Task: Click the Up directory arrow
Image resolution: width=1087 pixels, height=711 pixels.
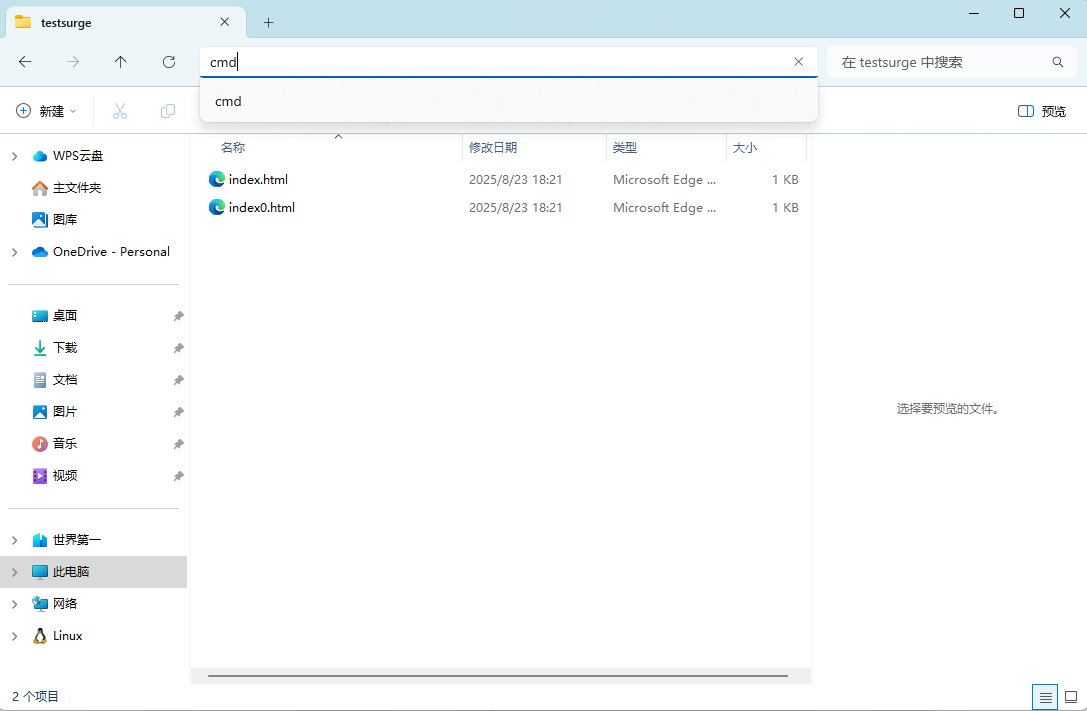Action: coord(121,62)
